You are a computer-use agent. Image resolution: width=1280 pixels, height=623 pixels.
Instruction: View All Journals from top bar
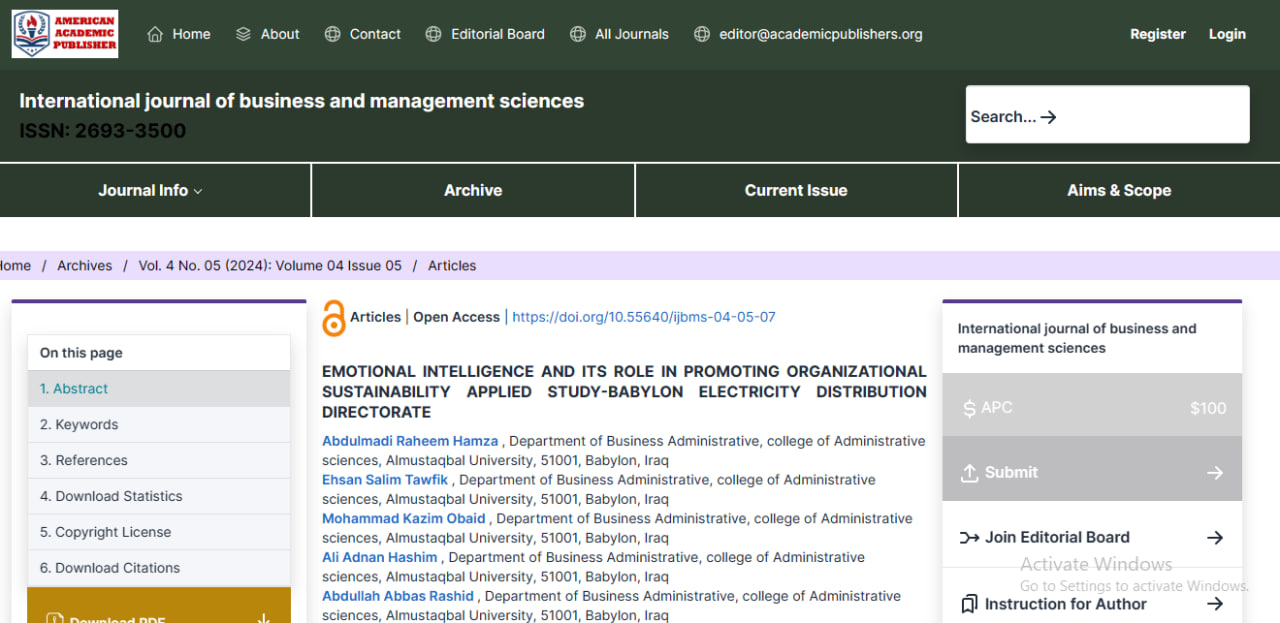coord(632,34)
